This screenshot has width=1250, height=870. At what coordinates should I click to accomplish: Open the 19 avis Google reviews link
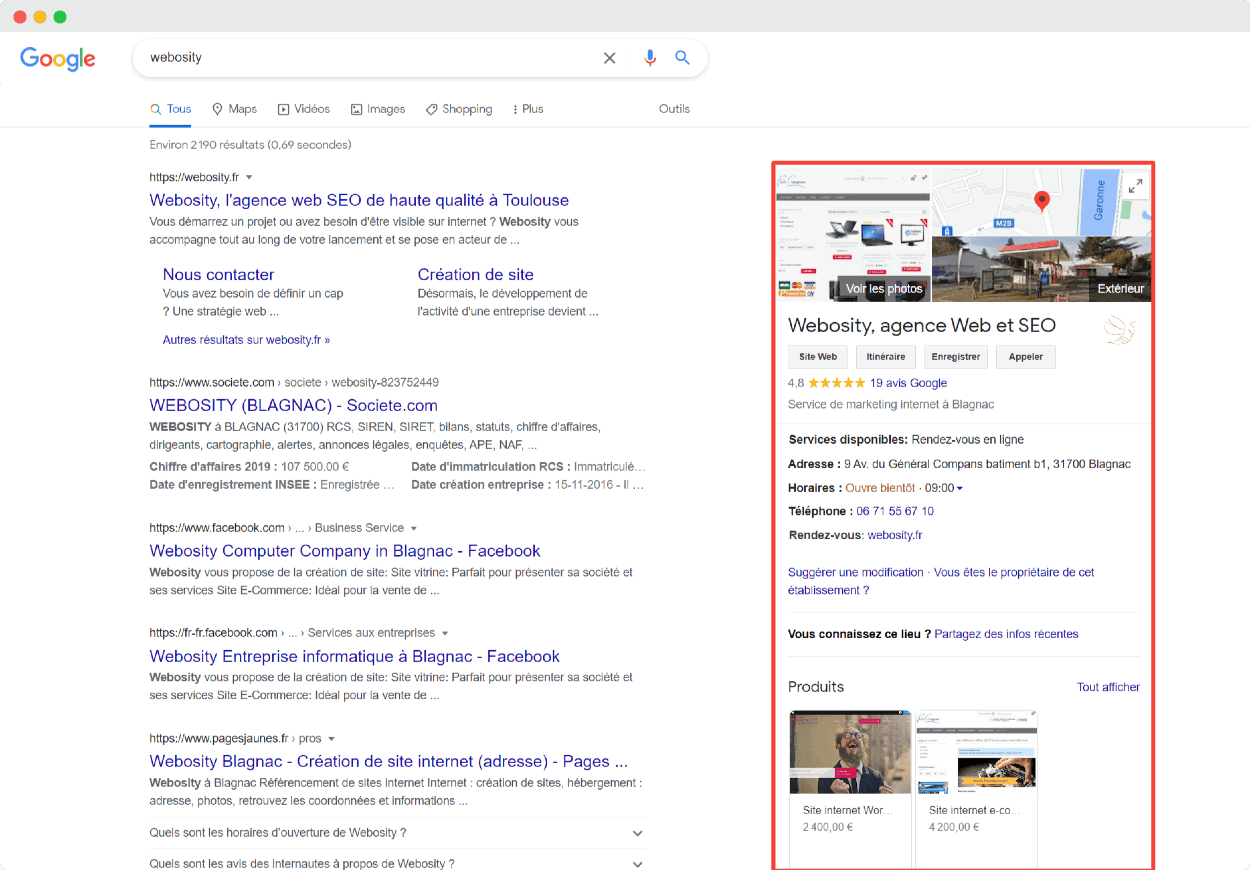[x=908, y=383]
